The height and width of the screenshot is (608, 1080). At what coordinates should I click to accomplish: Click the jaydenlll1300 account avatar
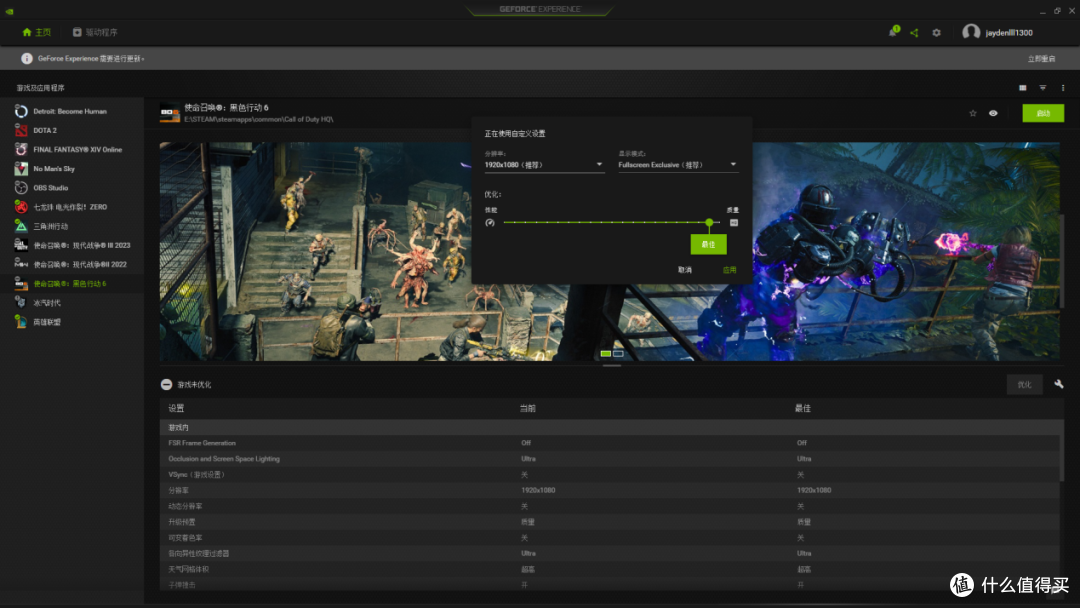point(971,32)
